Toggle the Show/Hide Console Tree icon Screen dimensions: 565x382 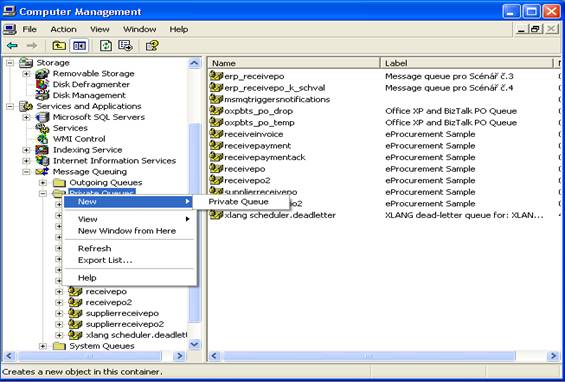(x=79, y=46)
